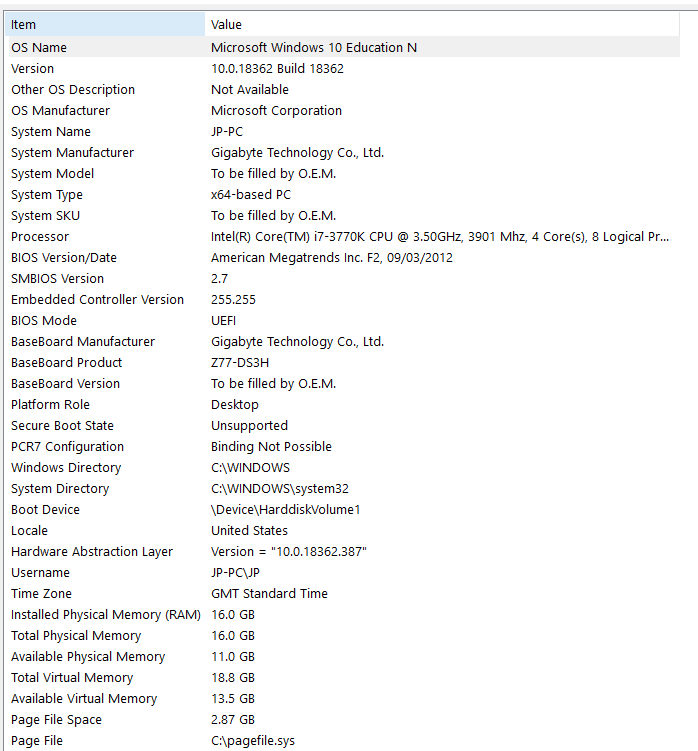Select the Total Virtual Memory row
Viewport: 698px width, 751px height.
coord(72,678)
